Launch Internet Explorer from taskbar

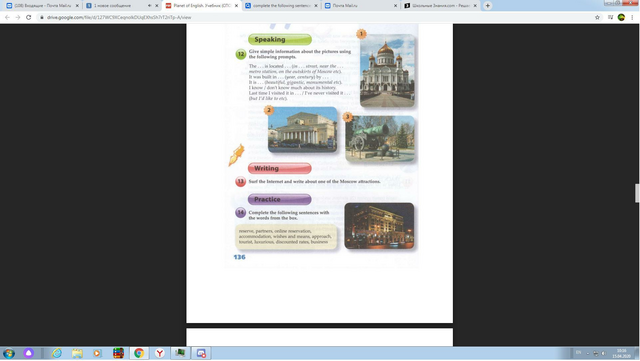coord(56,353)
